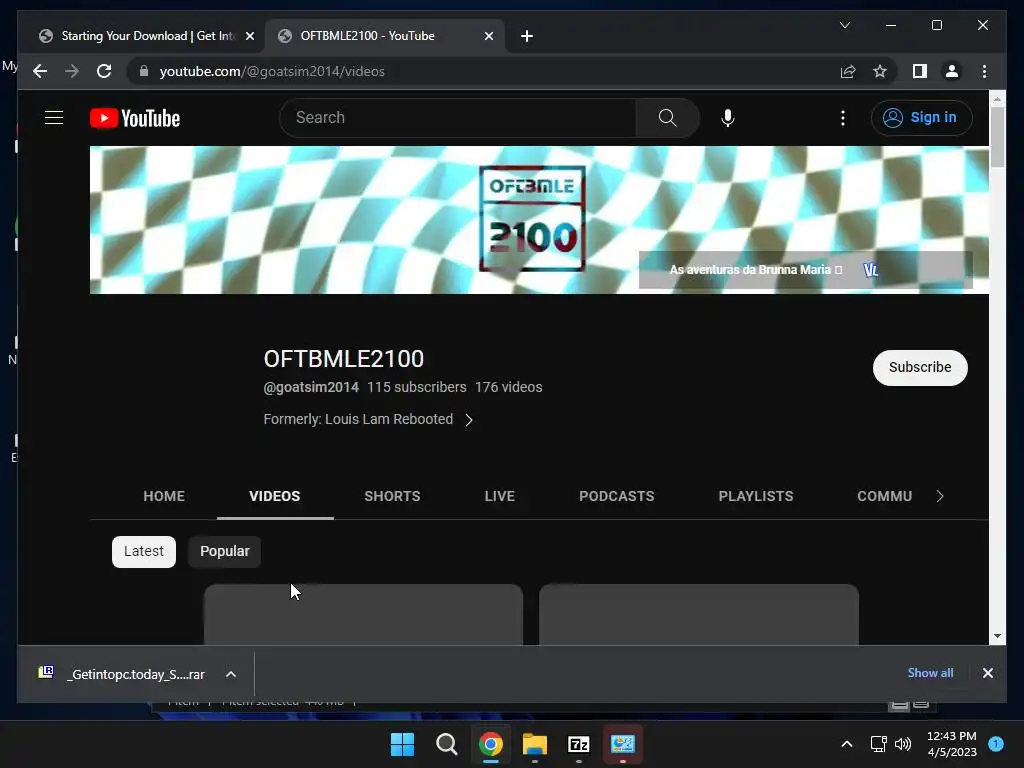
Task: Open the channel HOME tab
Action: [164, 496]
